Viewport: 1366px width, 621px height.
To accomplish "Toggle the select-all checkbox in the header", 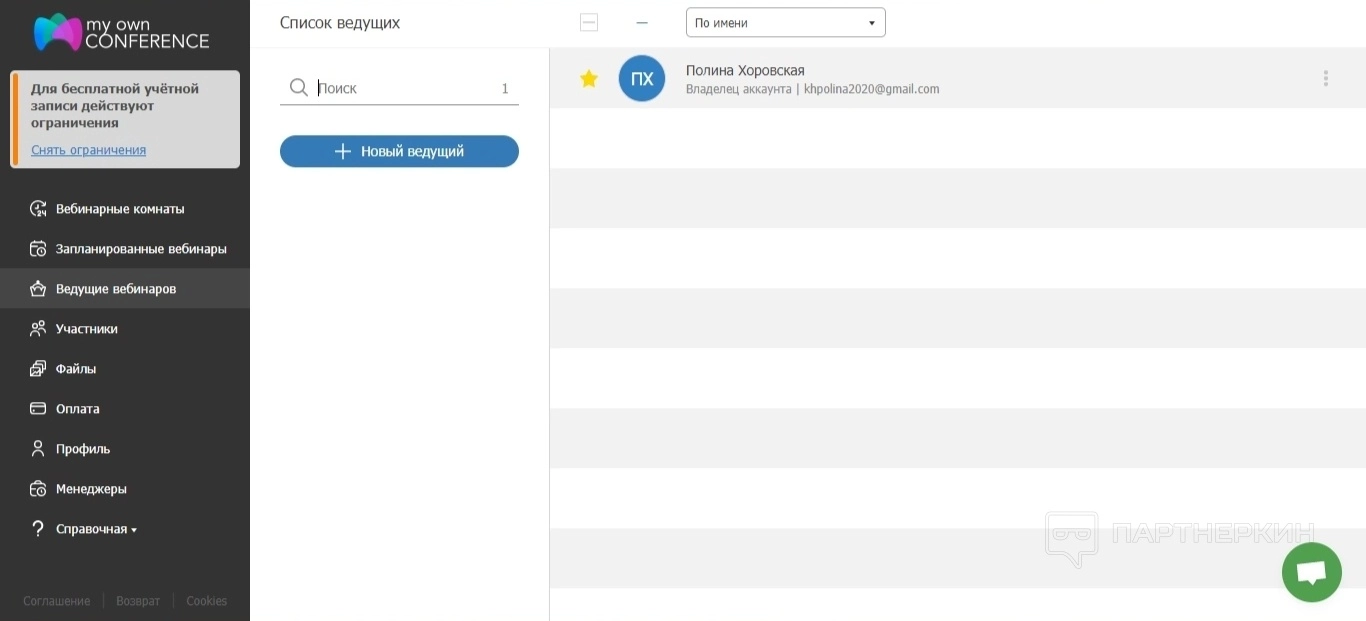I will 589,23.
